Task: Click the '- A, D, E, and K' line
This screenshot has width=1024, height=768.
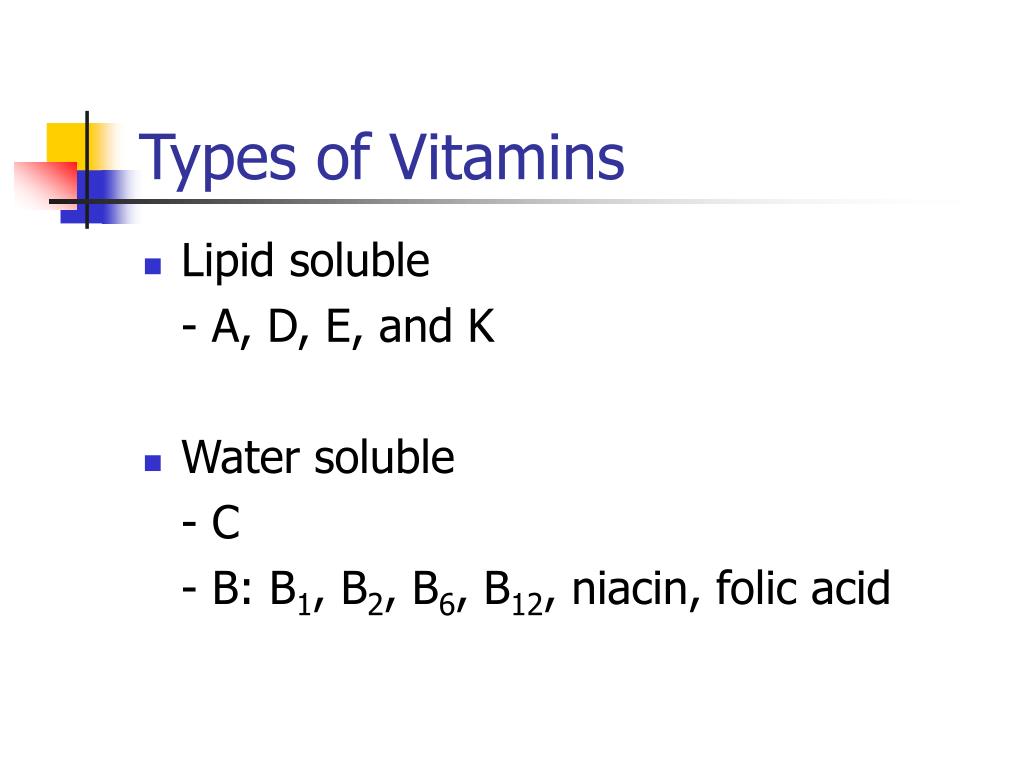Action: tap(338, 328)
